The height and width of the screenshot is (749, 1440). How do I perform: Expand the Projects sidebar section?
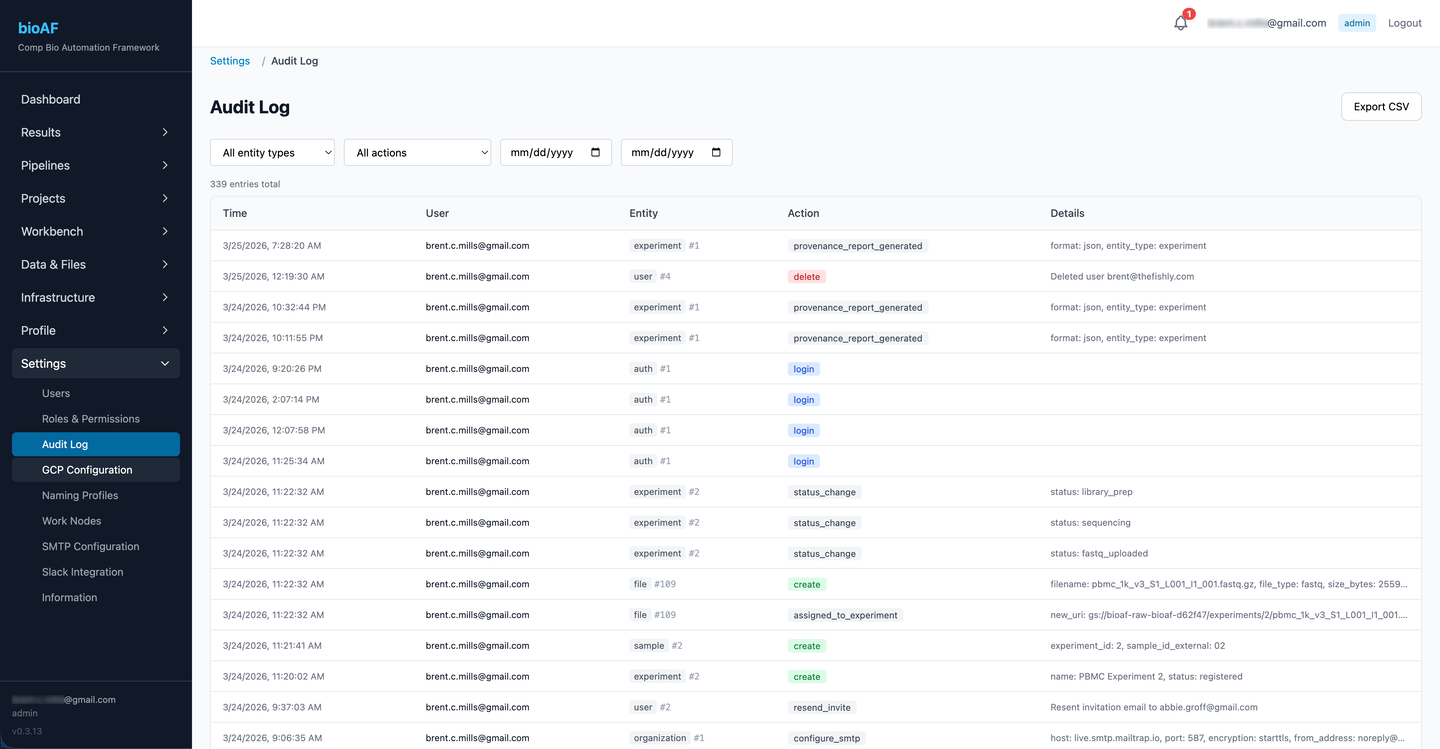(x=96, y=198)
